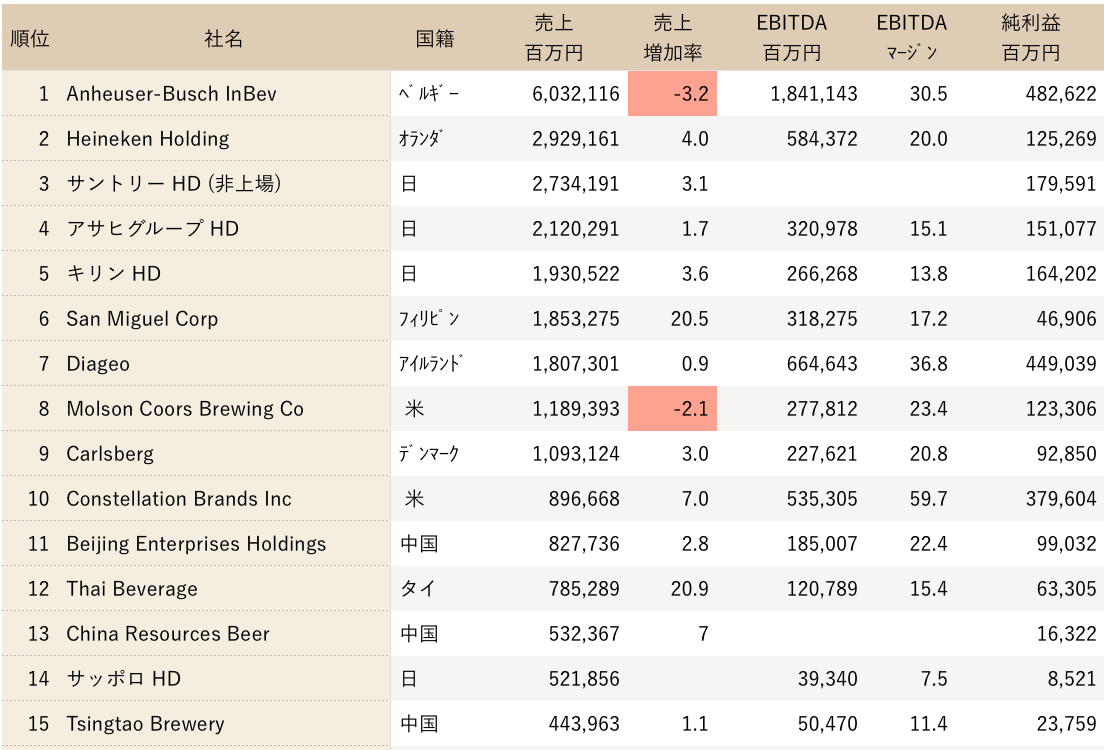Click the 7.5 EBITDA margin value
This screenshot has height=750, width=1104.
(x=934, y=679)
